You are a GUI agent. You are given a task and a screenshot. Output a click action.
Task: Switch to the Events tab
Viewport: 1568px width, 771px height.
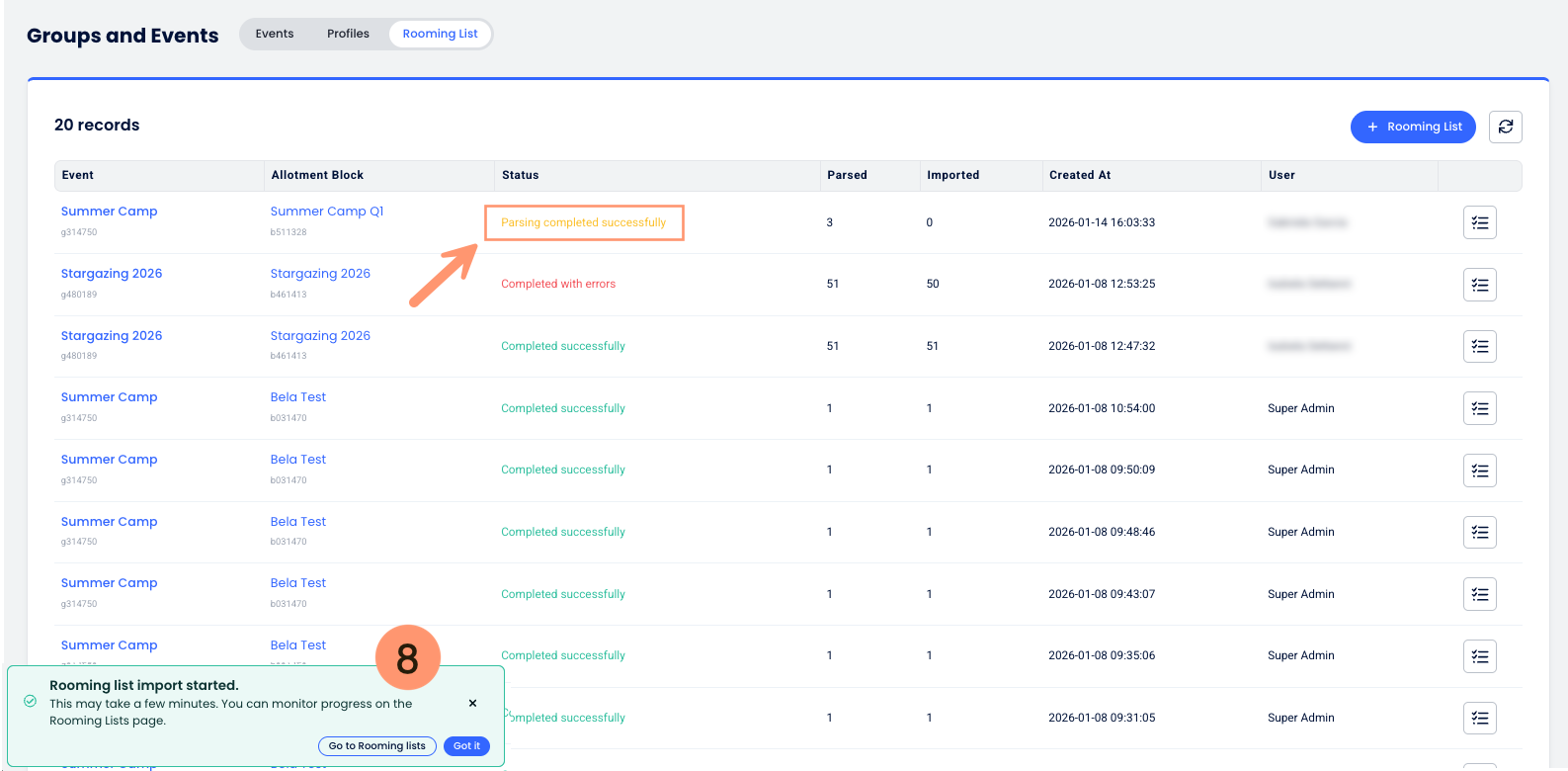[x=275, y=34]
